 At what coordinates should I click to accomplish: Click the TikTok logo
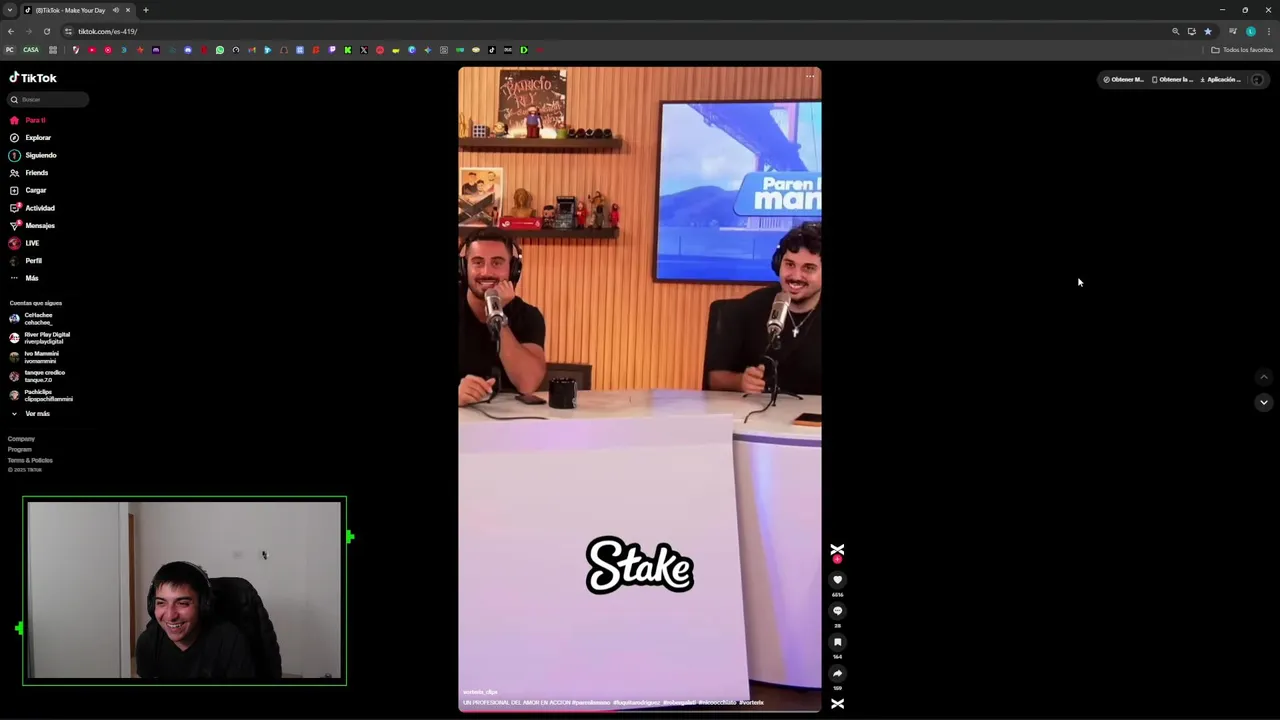(x=33, y=78)
